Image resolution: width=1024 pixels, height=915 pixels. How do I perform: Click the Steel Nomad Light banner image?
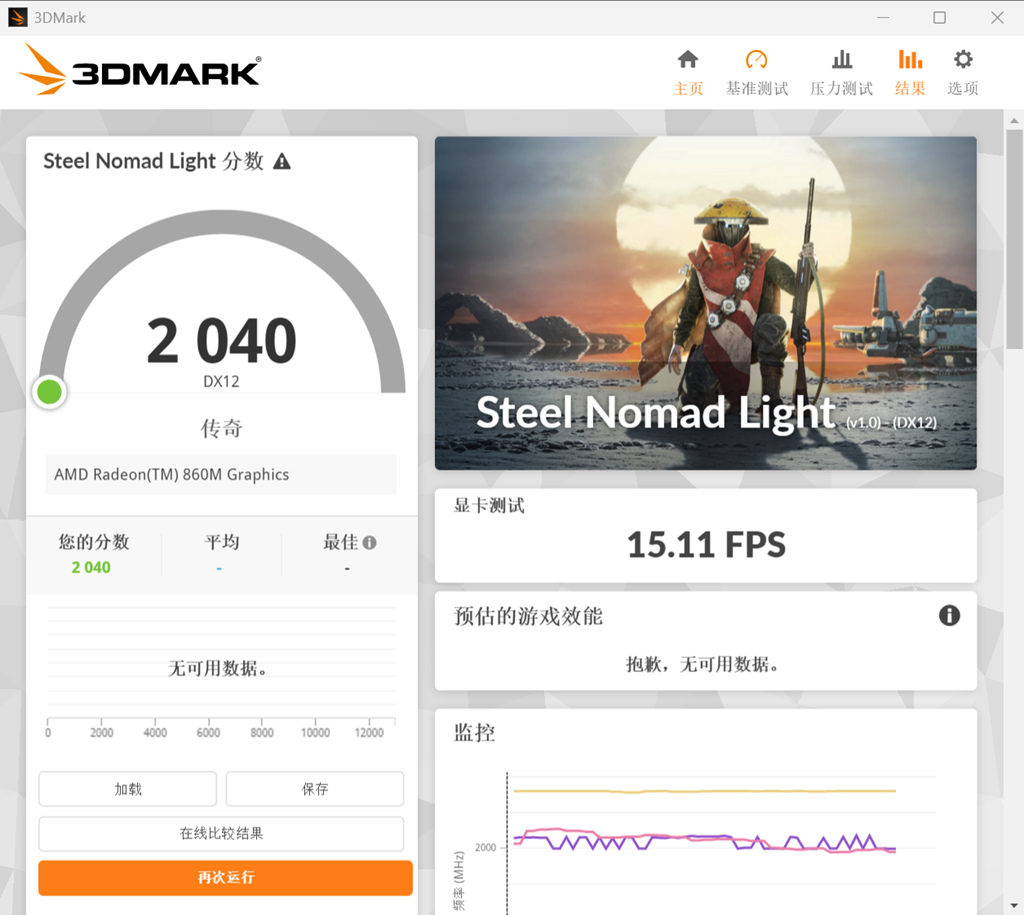[706, 303]
